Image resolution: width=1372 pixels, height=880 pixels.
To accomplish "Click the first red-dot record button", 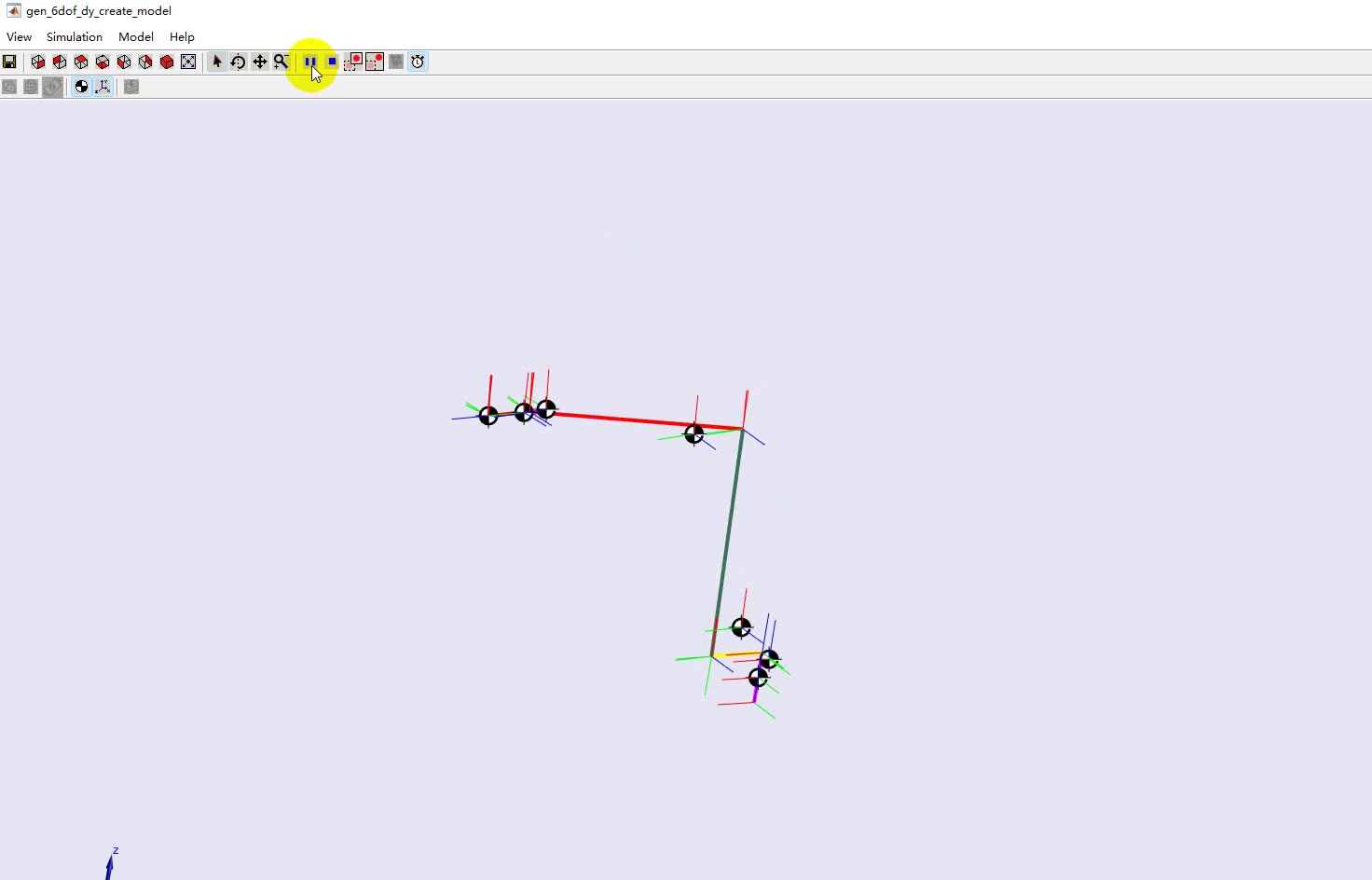I will tap(353, 62).
